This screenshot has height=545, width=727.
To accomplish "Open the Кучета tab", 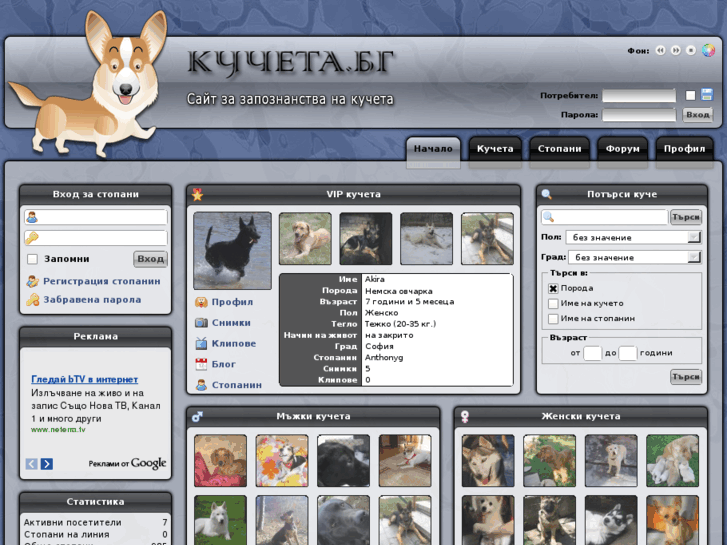I will (x=495, y=149).
